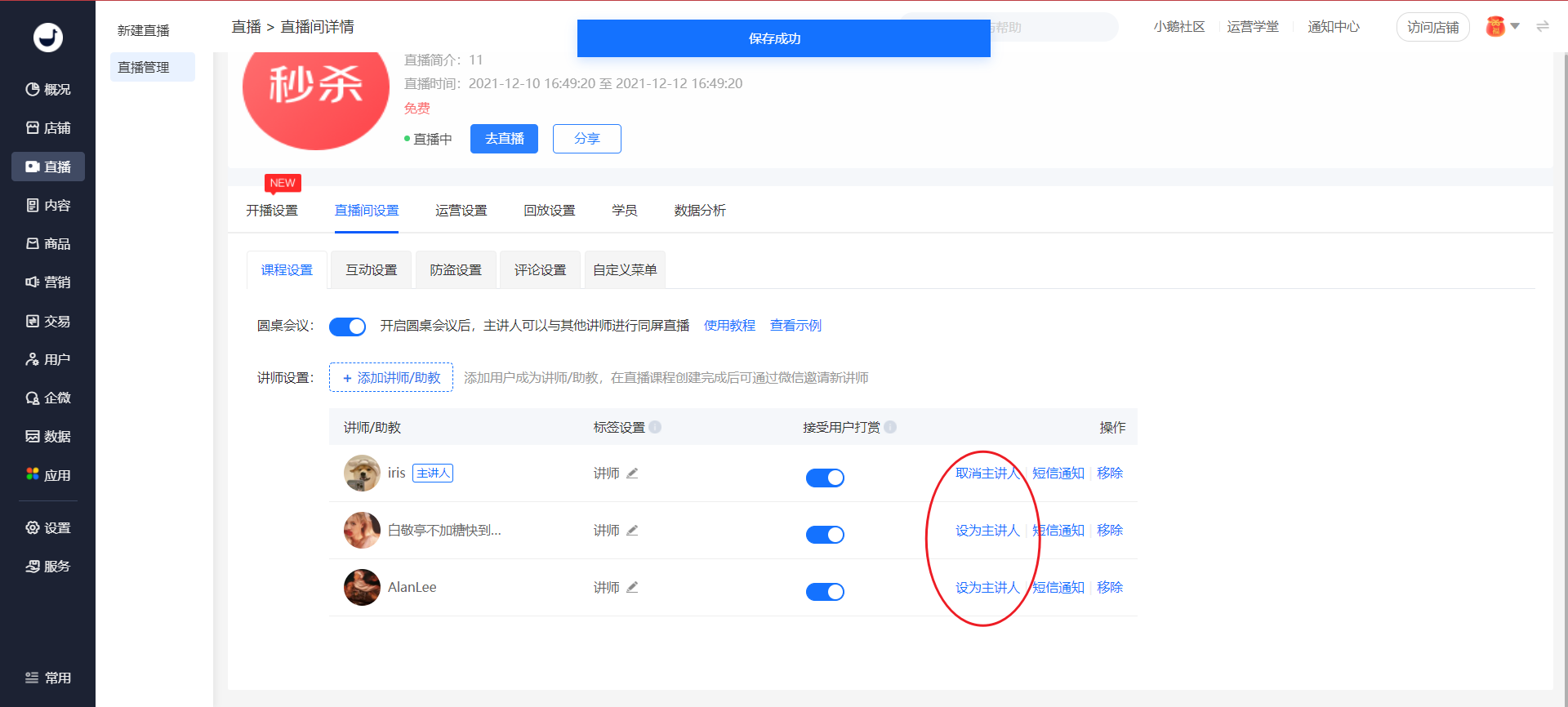Toggle tipping switch for AlanLee
This screenshot has height=707, width=1568.
click(825, 592)
